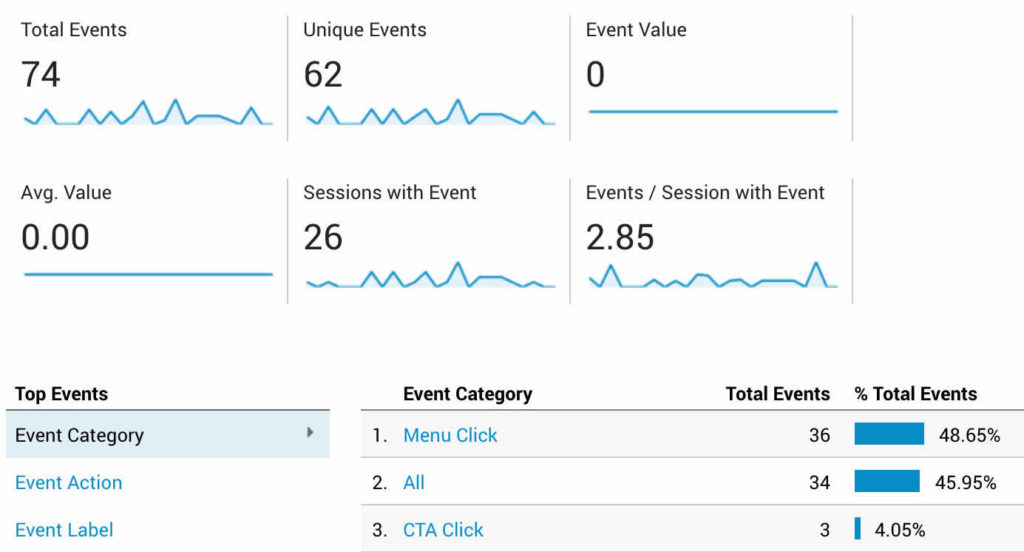This screenshot has width=1024, height=552.
Task: Open the CTA Click category link
Action: [443, 530]
